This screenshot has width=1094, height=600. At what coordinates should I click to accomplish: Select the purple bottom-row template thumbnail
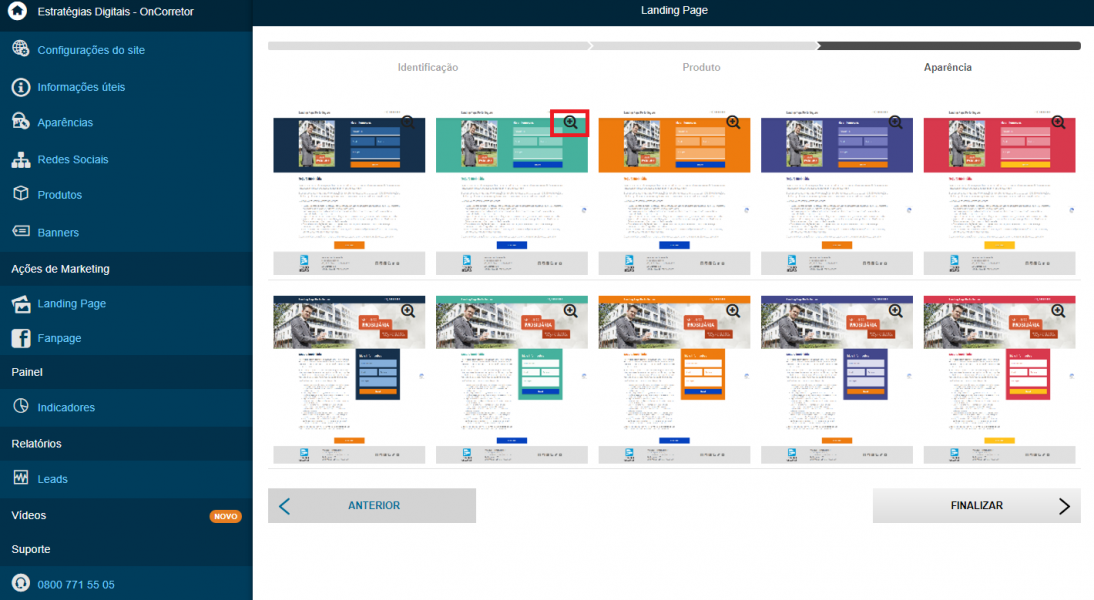[837, 380]
